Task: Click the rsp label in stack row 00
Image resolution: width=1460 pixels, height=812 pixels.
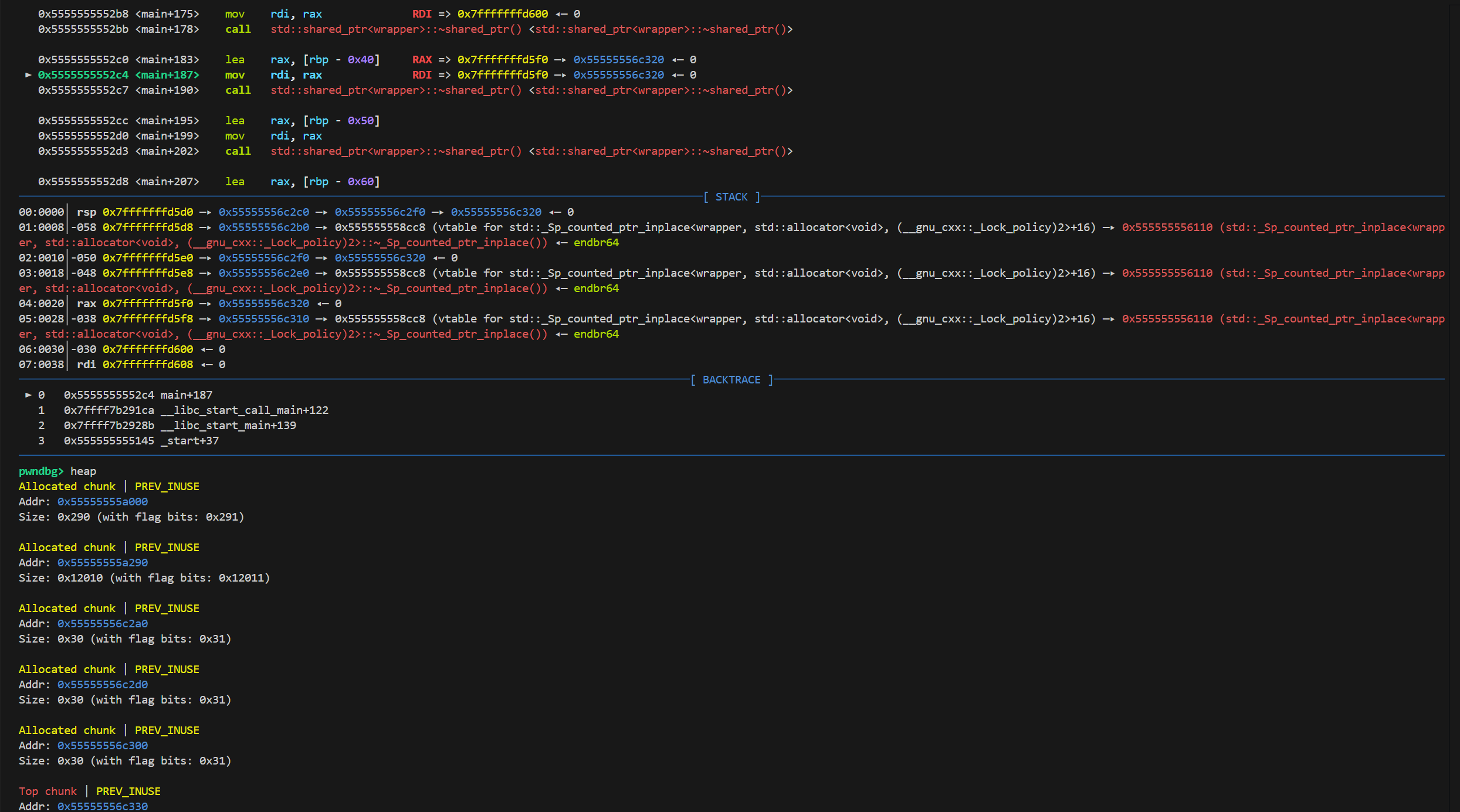Action: coord(86,212)
